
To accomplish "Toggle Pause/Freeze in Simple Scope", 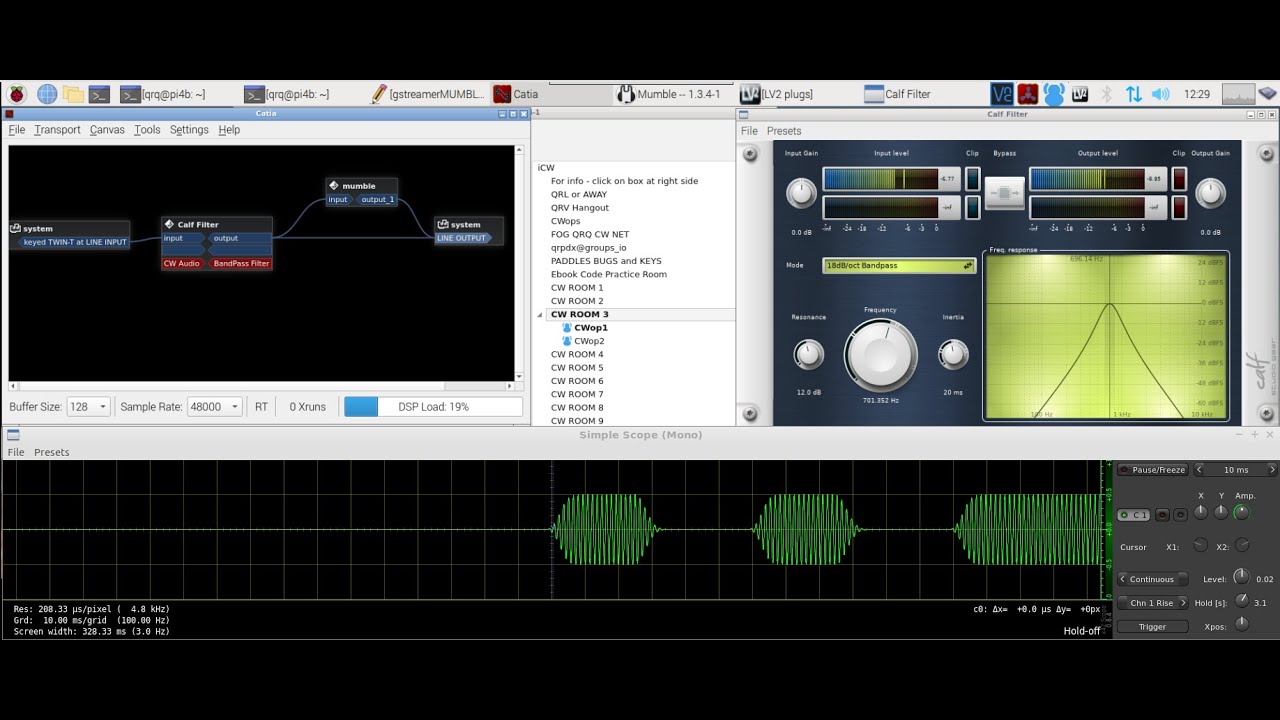I will click(1151, 470).
